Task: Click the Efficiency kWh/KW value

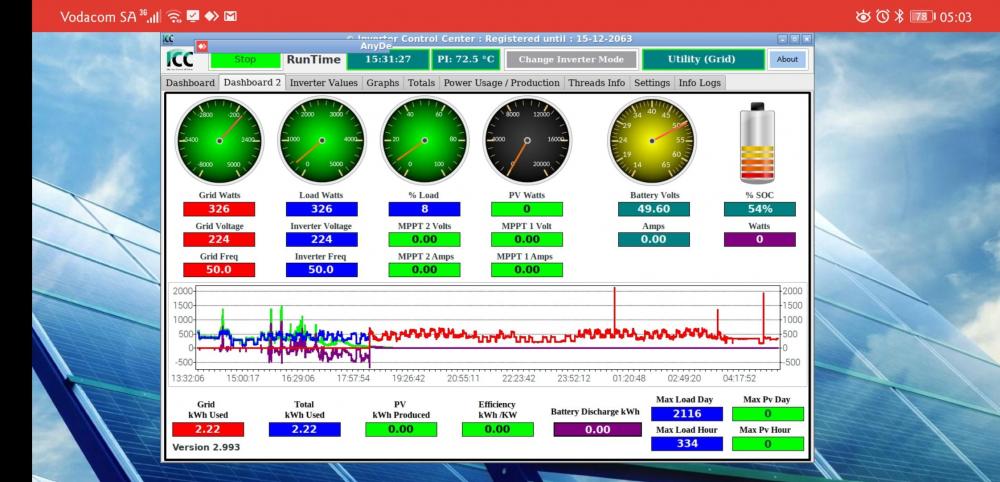Action: point(497,430)
